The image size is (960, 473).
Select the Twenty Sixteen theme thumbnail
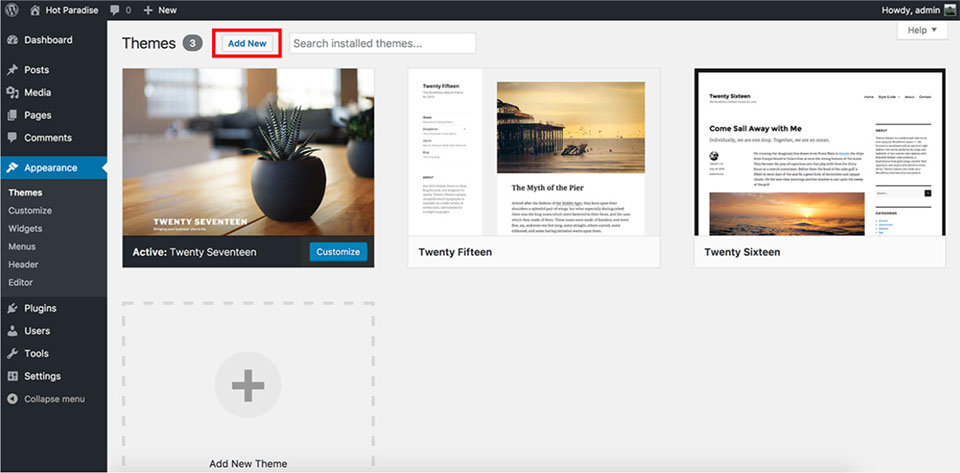click(819, 152)
